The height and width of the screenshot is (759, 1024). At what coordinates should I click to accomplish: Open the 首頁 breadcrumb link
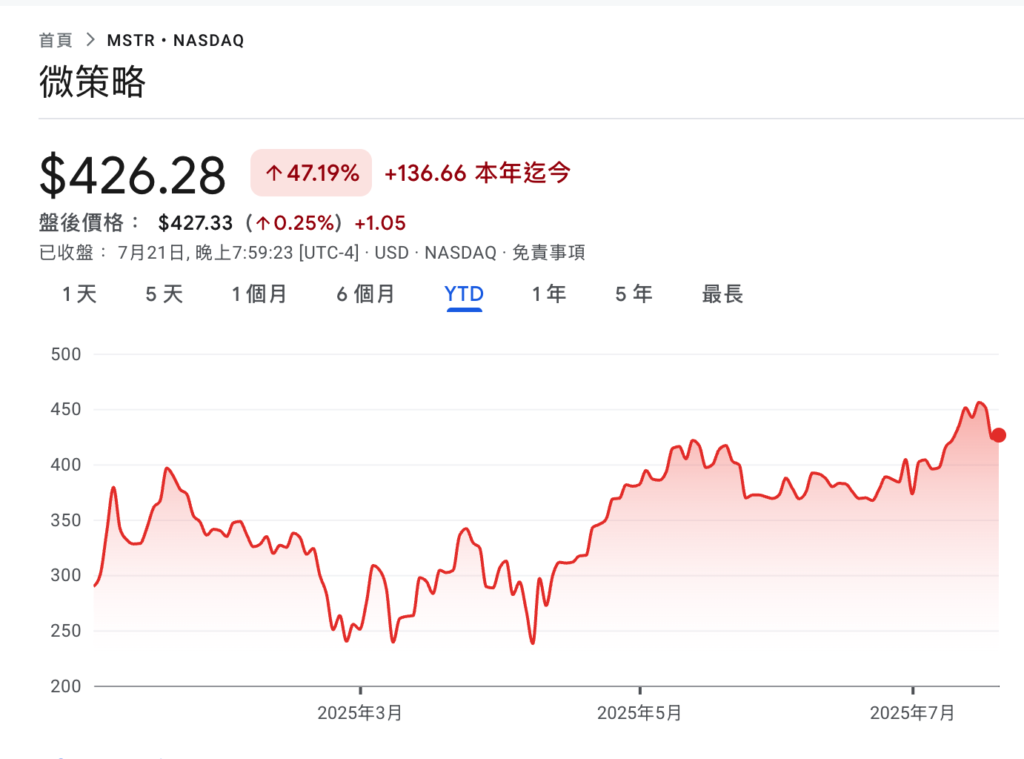[x=55, y=40]
